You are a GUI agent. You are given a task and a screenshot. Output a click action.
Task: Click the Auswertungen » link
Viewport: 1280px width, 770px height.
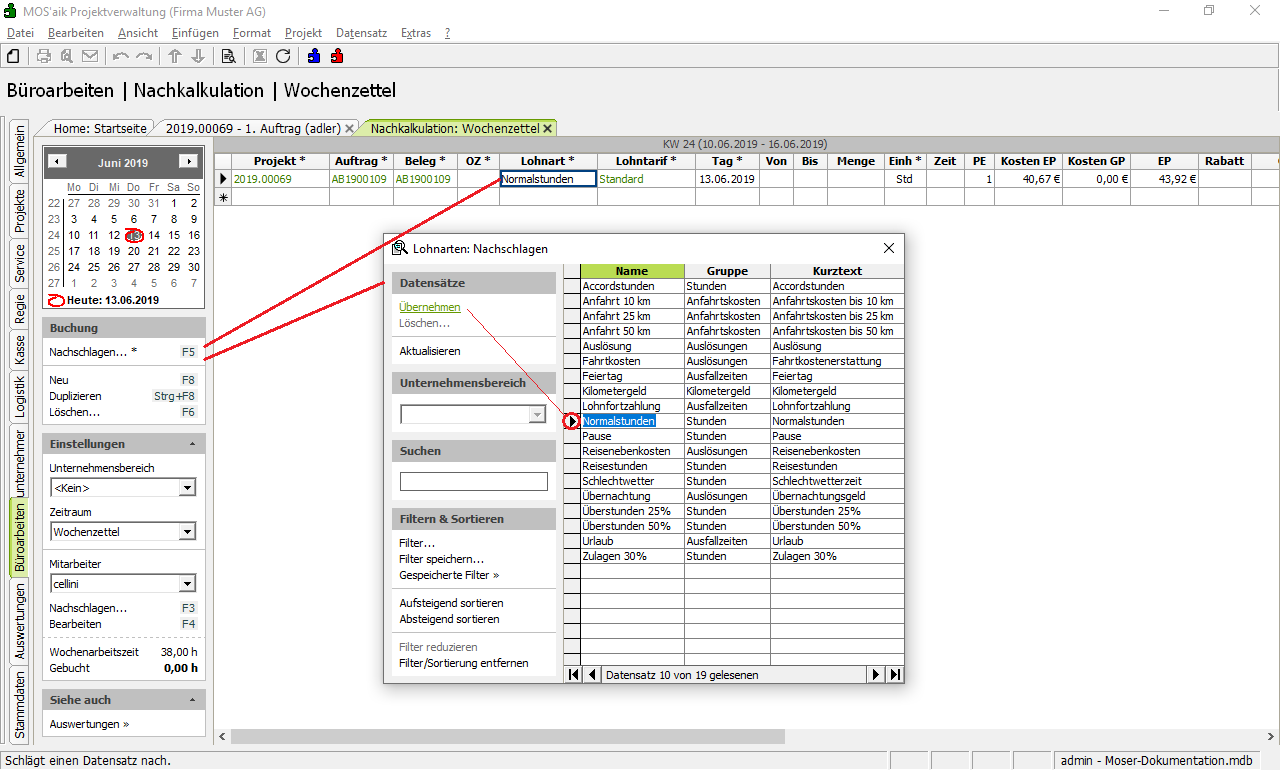coord(89,724)
